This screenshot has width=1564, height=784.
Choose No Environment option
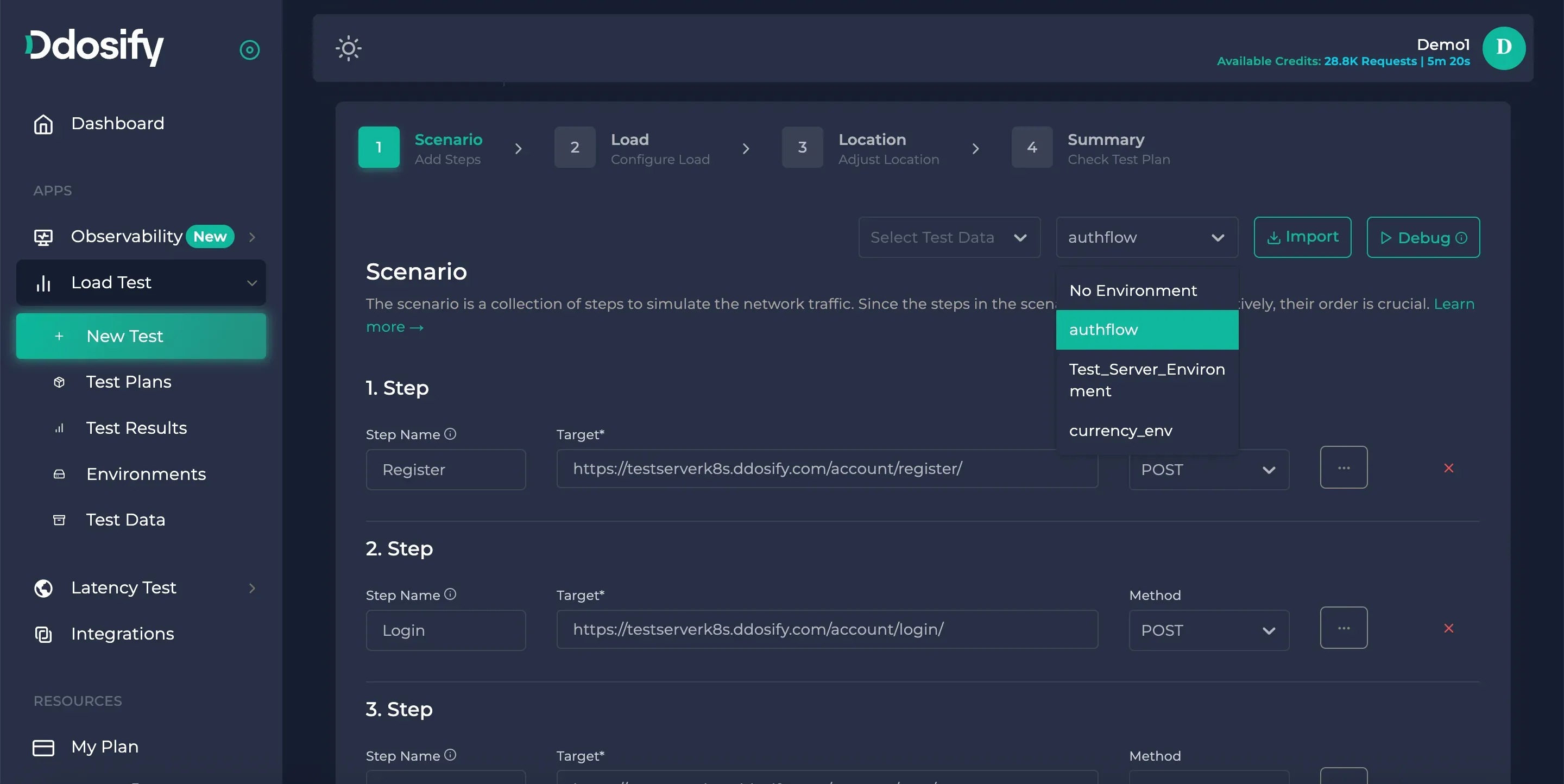[1133, 290]
